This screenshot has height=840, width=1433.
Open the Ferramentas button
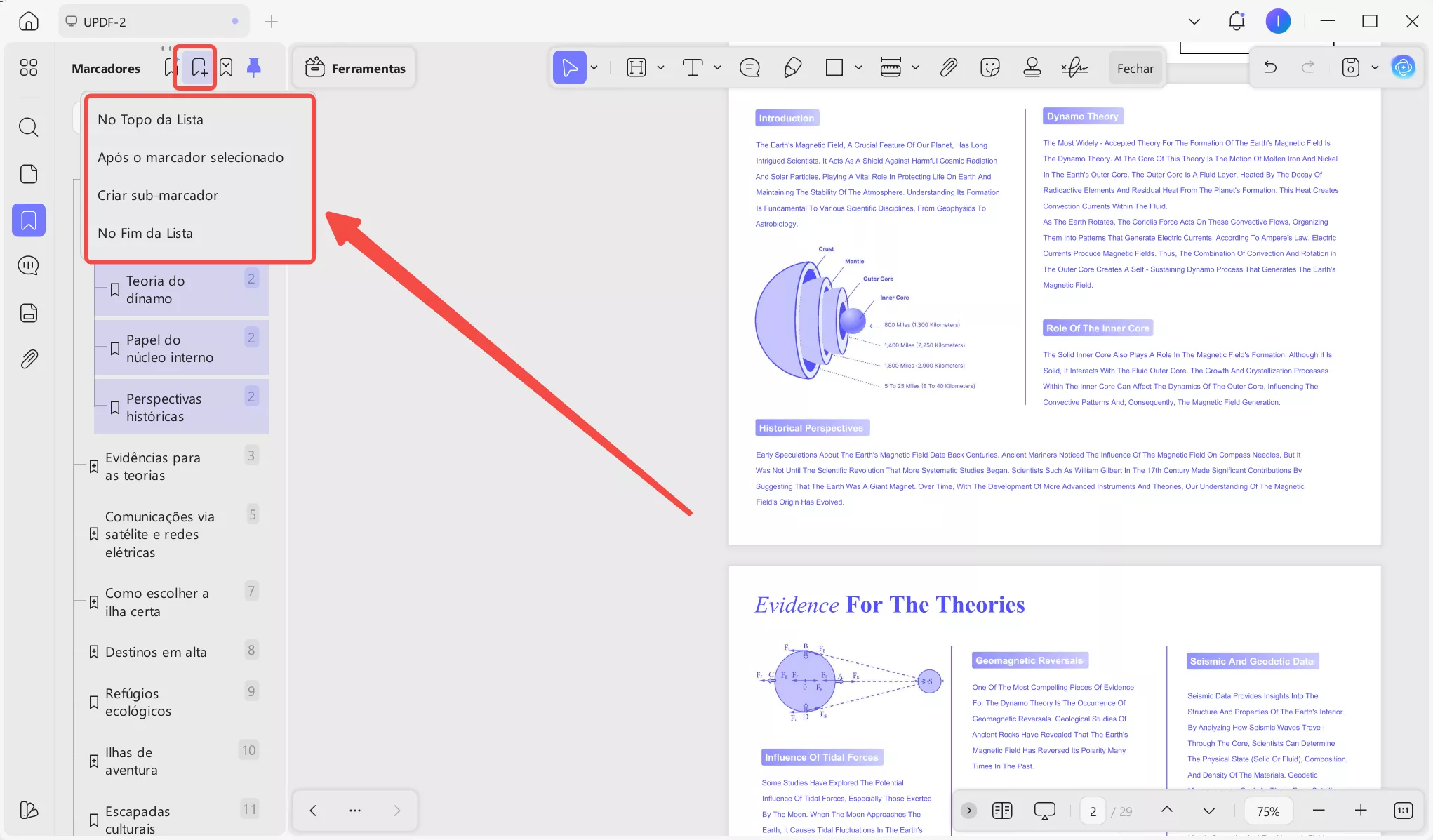(355, 68)
